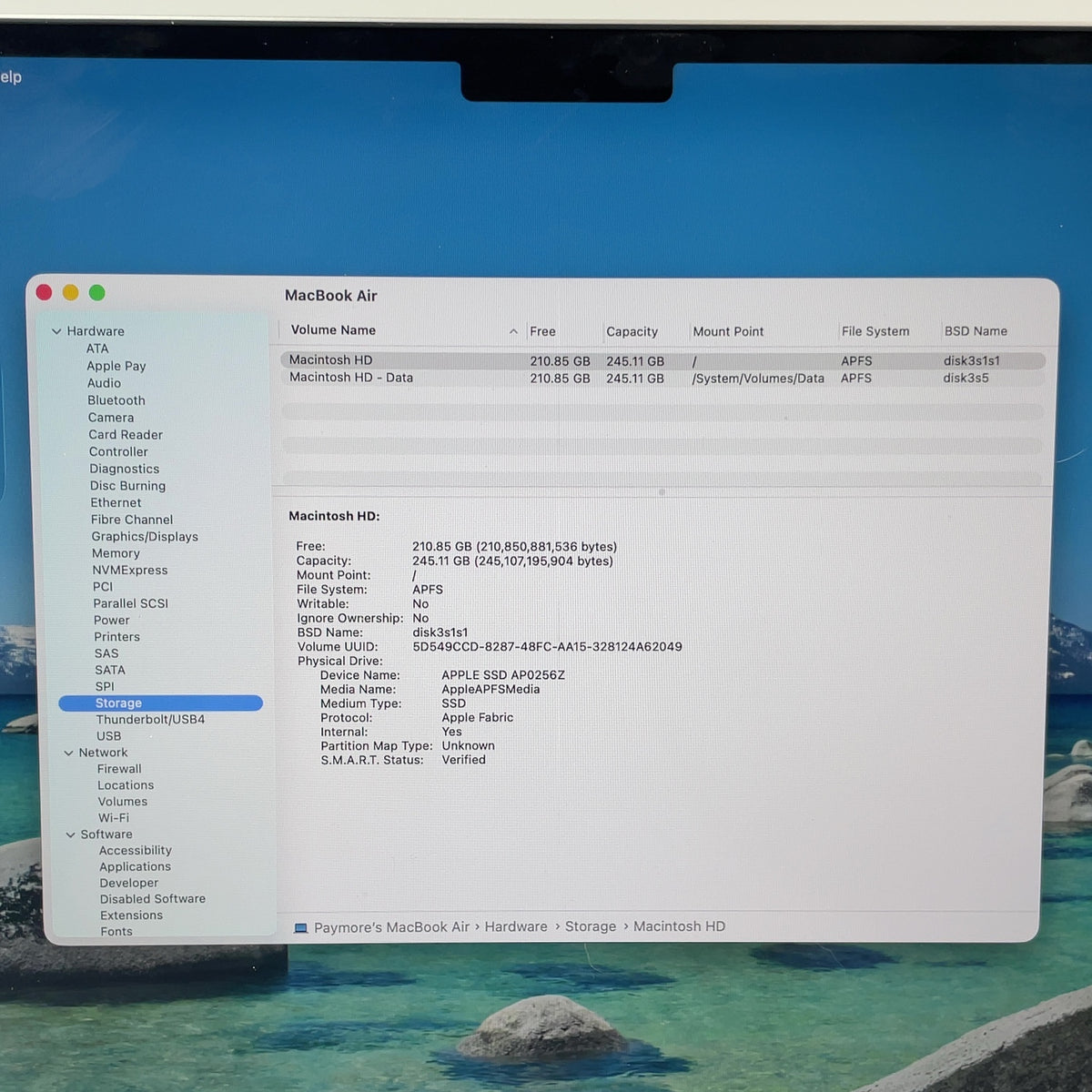The height and width of the screenshot is (1092, 1092).
Task: Open the USB hardware section
Action: pyautogui.click(x=108, y=736)
